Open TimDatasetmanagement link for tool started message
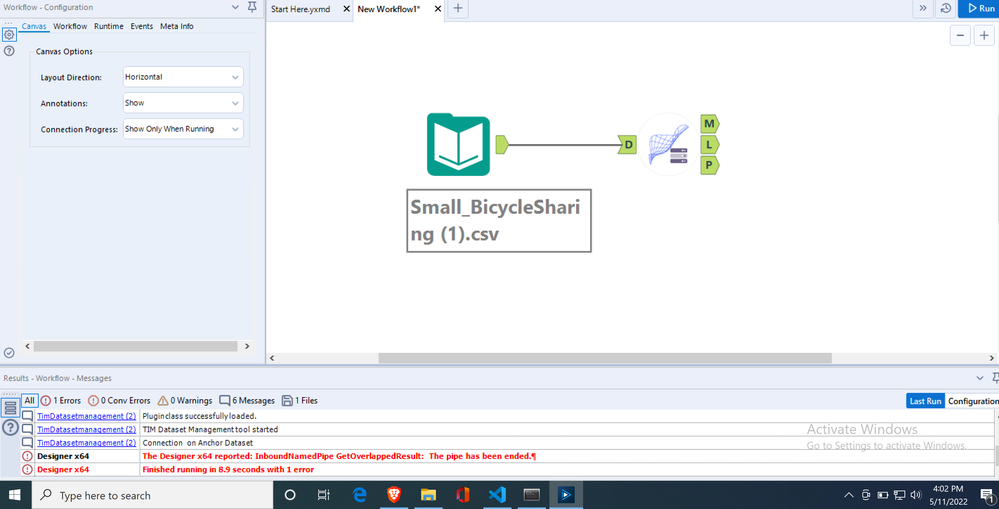 point(86,429)
